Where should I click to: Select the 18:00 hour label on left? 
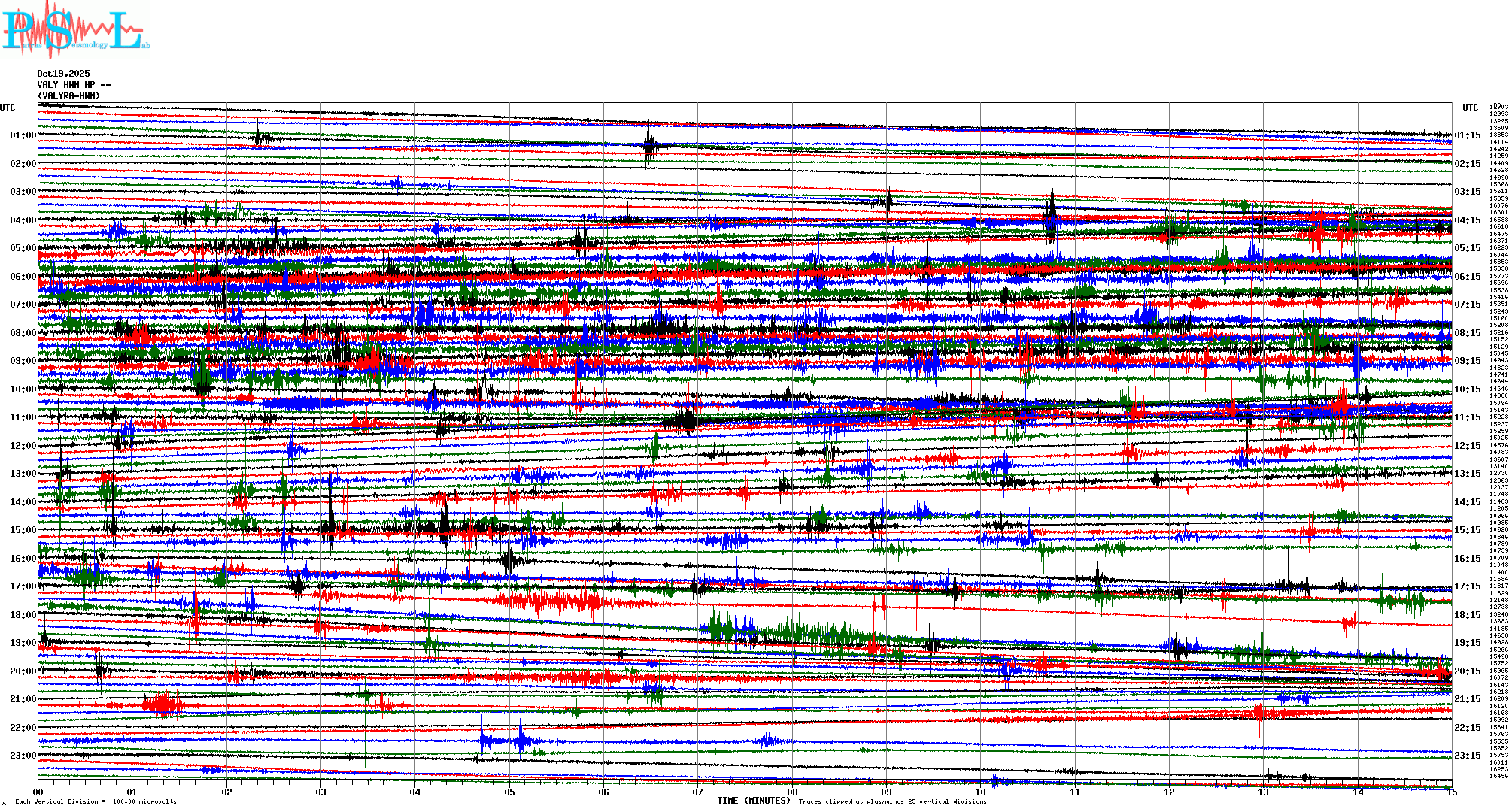[23, 615]
